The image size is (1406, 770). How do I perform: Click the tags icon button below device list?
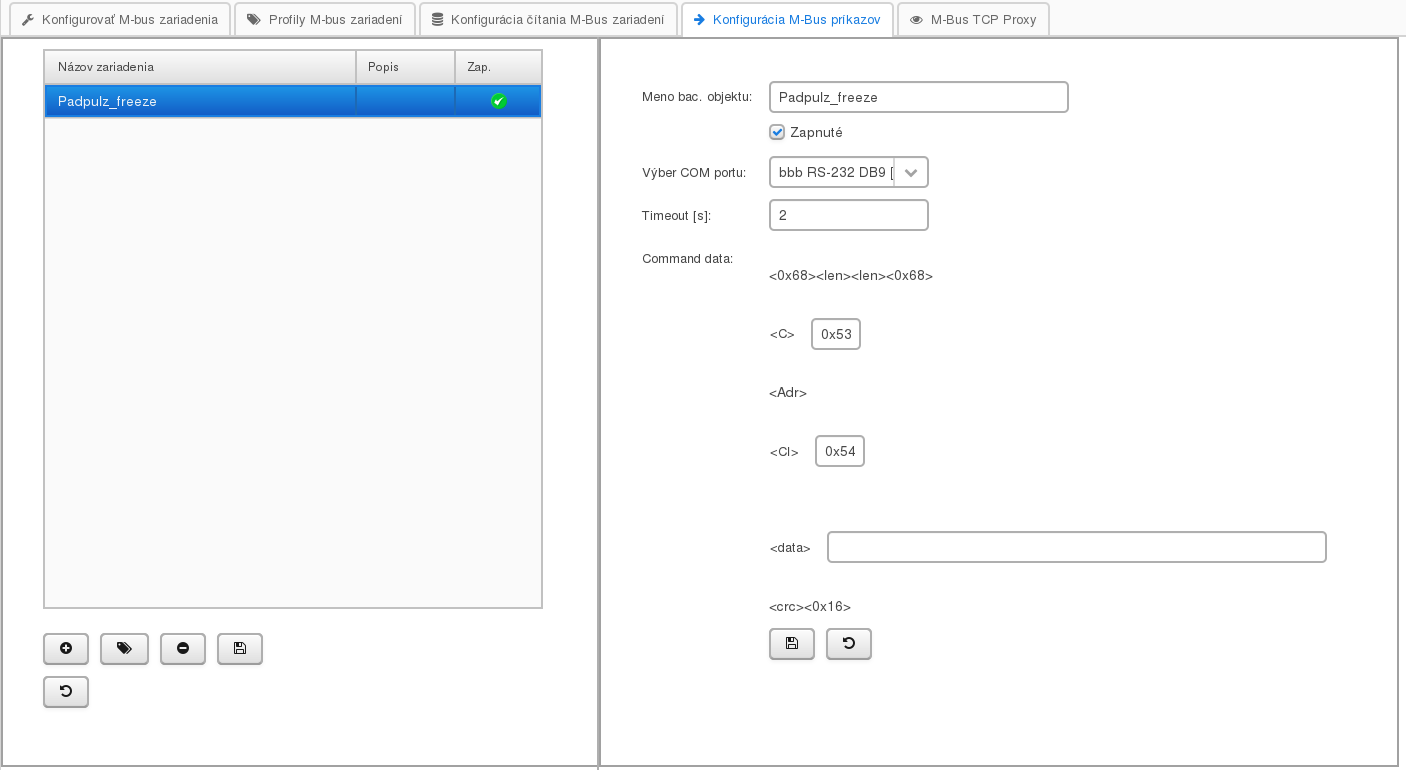click(x=124, y=649)
